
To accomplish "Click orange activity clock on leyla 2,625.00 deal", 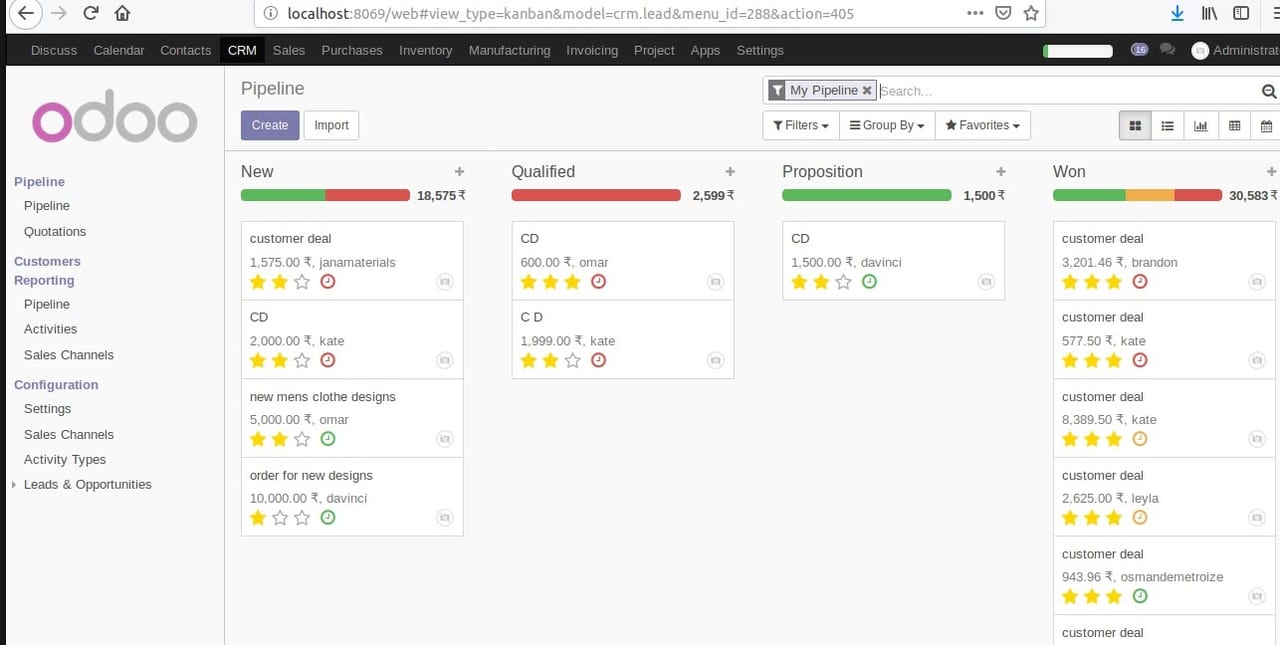I will point(1140,518).
